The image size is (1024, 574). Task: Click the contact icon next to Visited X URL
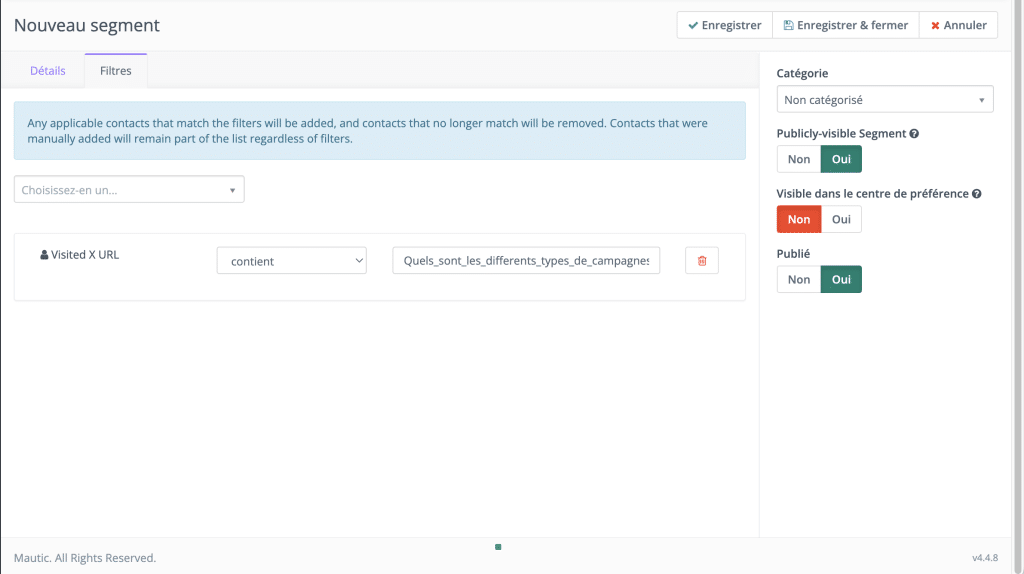pyautogui.click(x=44, y=255)
